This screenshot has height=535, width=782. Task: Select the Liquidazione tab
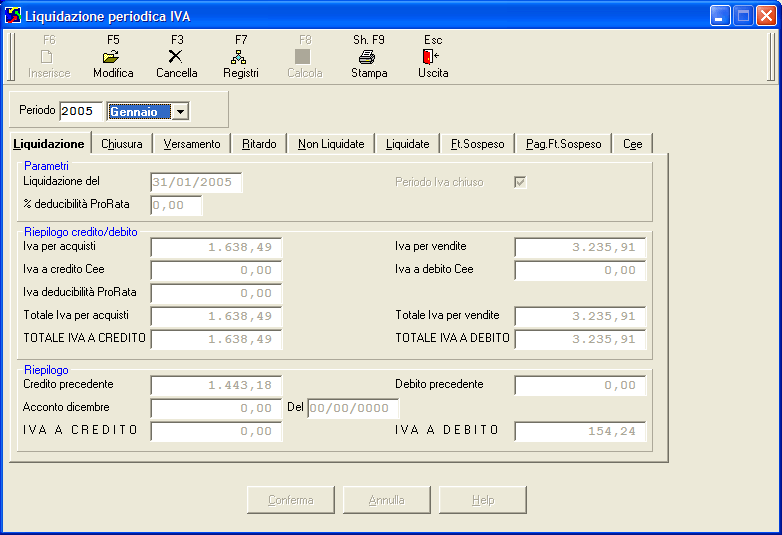49,144
